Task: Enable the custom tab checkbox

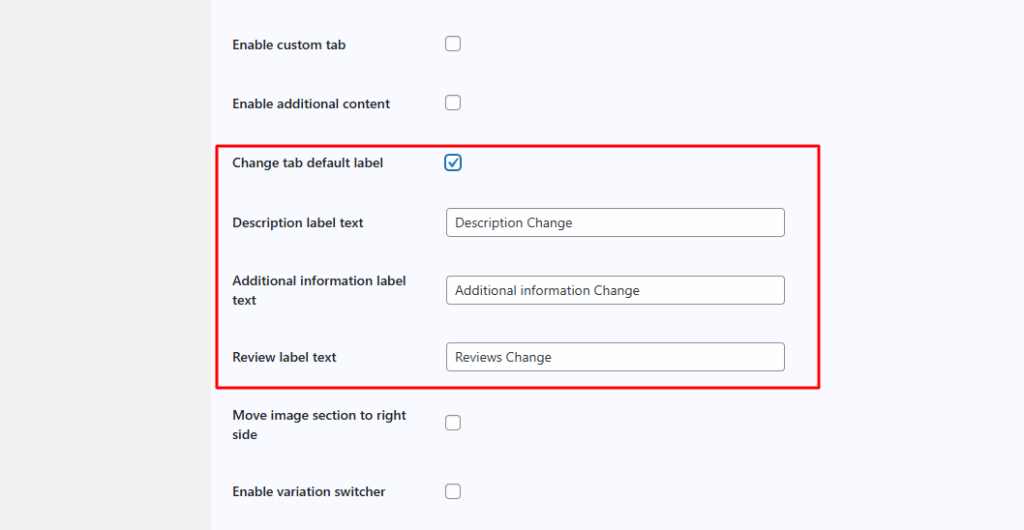Action: coord(453,44)
